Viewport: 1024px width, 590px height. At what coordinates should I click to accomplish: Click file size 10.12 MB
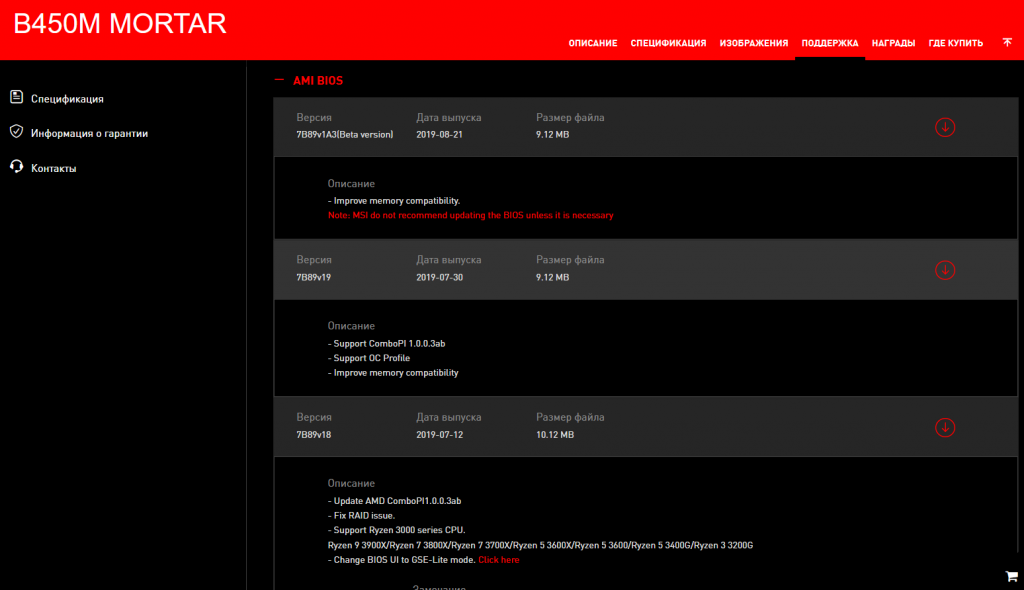pyautogui.click(x=555, y=434)
